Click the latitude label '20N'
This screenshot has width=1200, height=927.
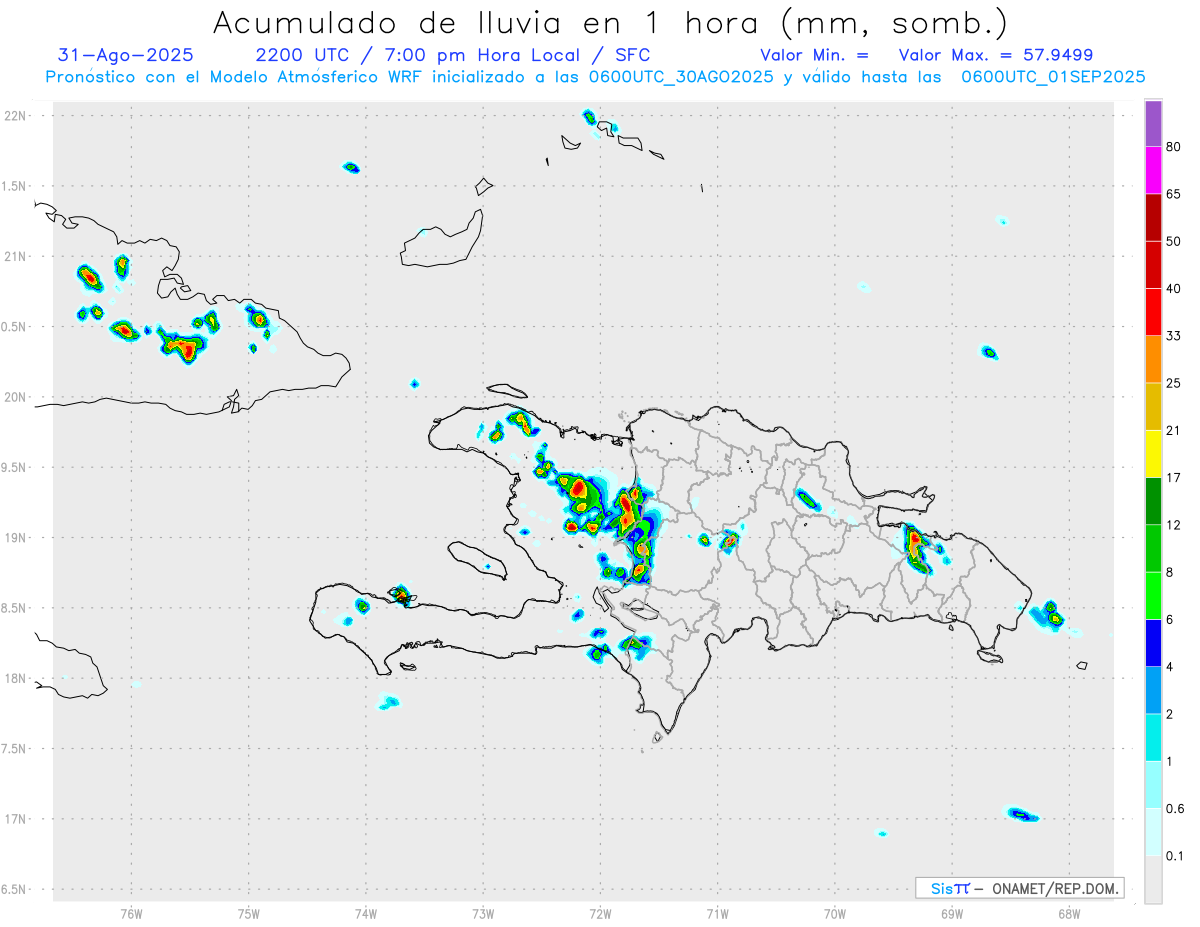[x=16, y=397]
